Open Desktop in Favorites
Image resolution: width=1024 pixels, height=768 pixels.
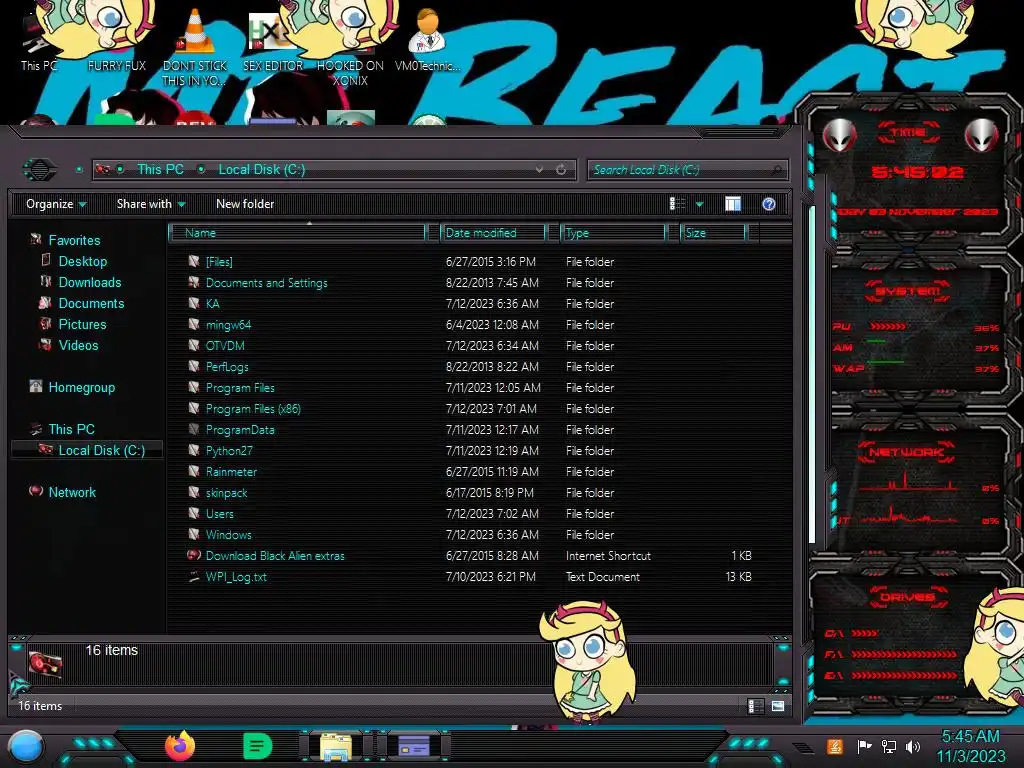pos(82,261)
